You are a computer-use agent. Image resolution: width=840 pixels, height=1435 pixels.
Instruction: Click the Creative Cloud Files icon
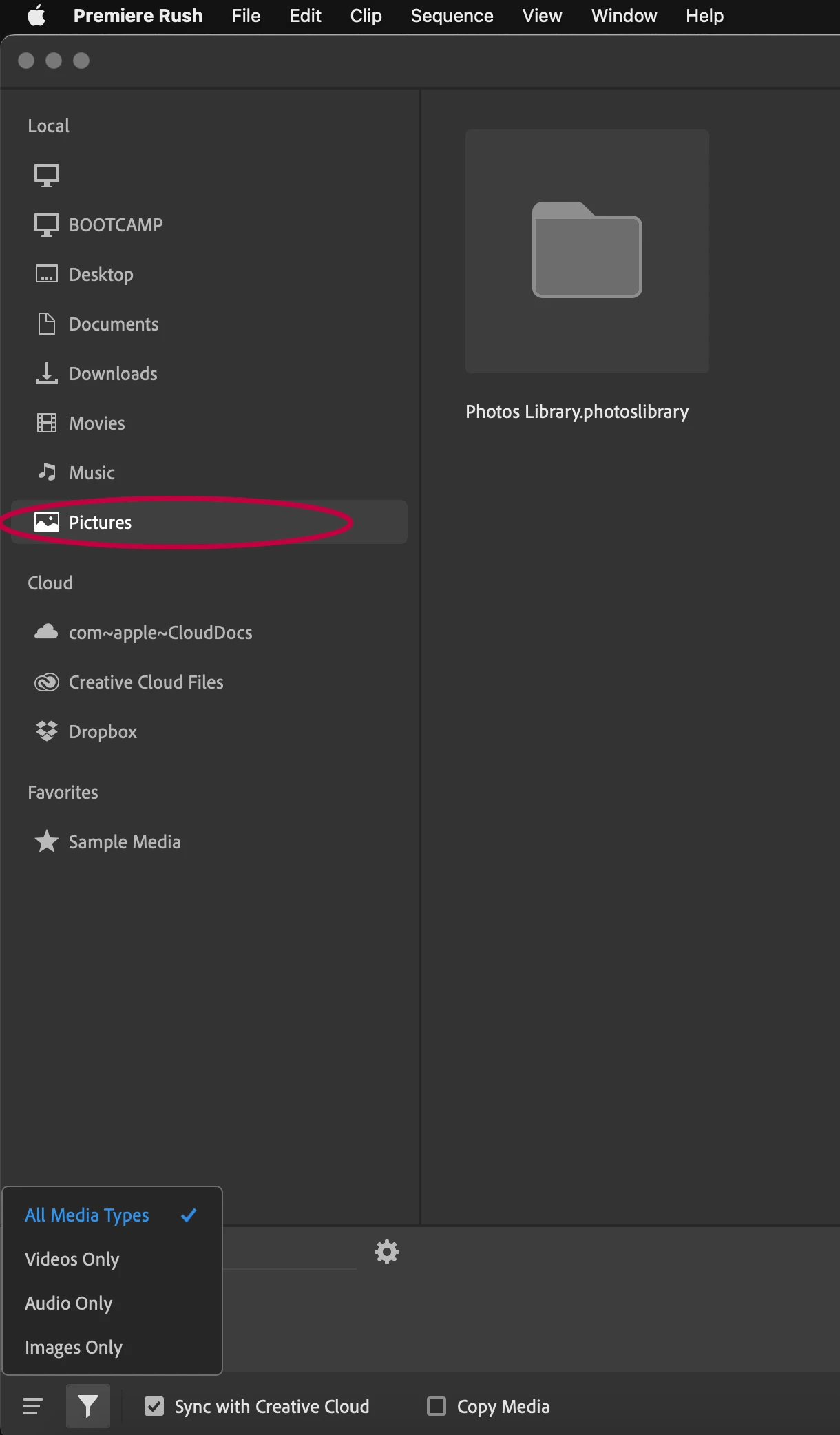(x=47, y=682)
